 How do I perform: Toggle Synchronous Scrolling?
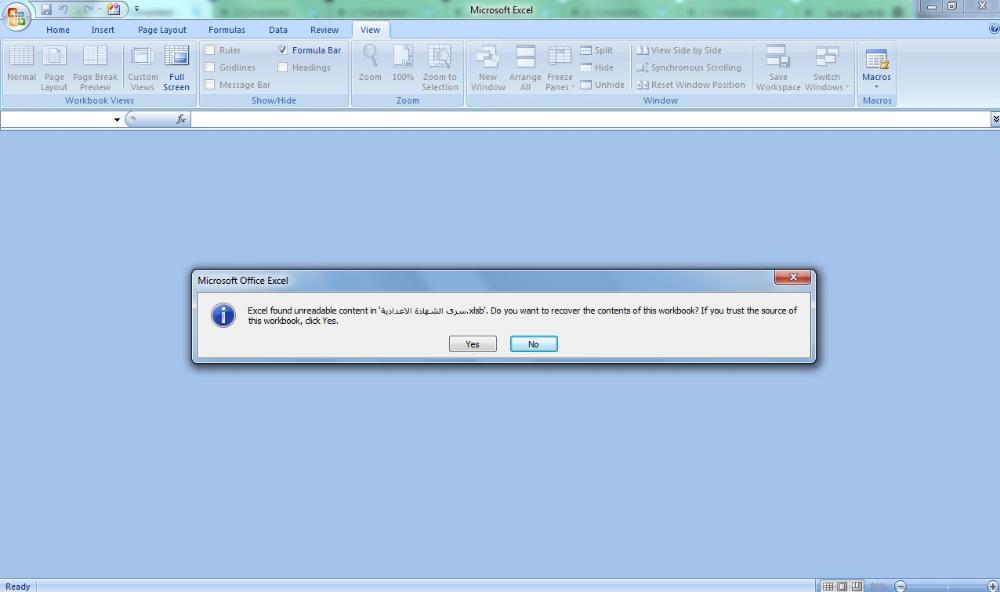[x=689, y=68]
